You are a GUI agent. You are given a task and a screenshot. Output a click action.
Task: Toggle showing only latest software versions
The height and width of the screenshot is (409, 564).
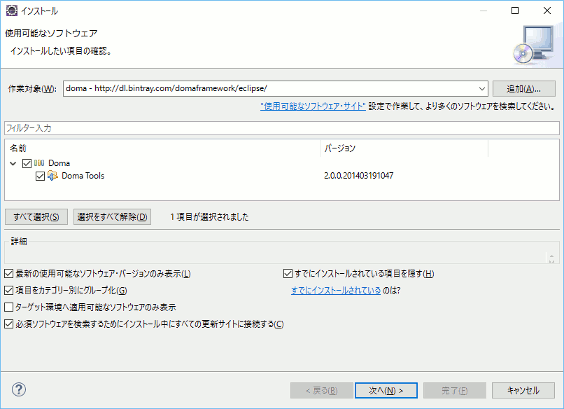(x=9, y=274)
